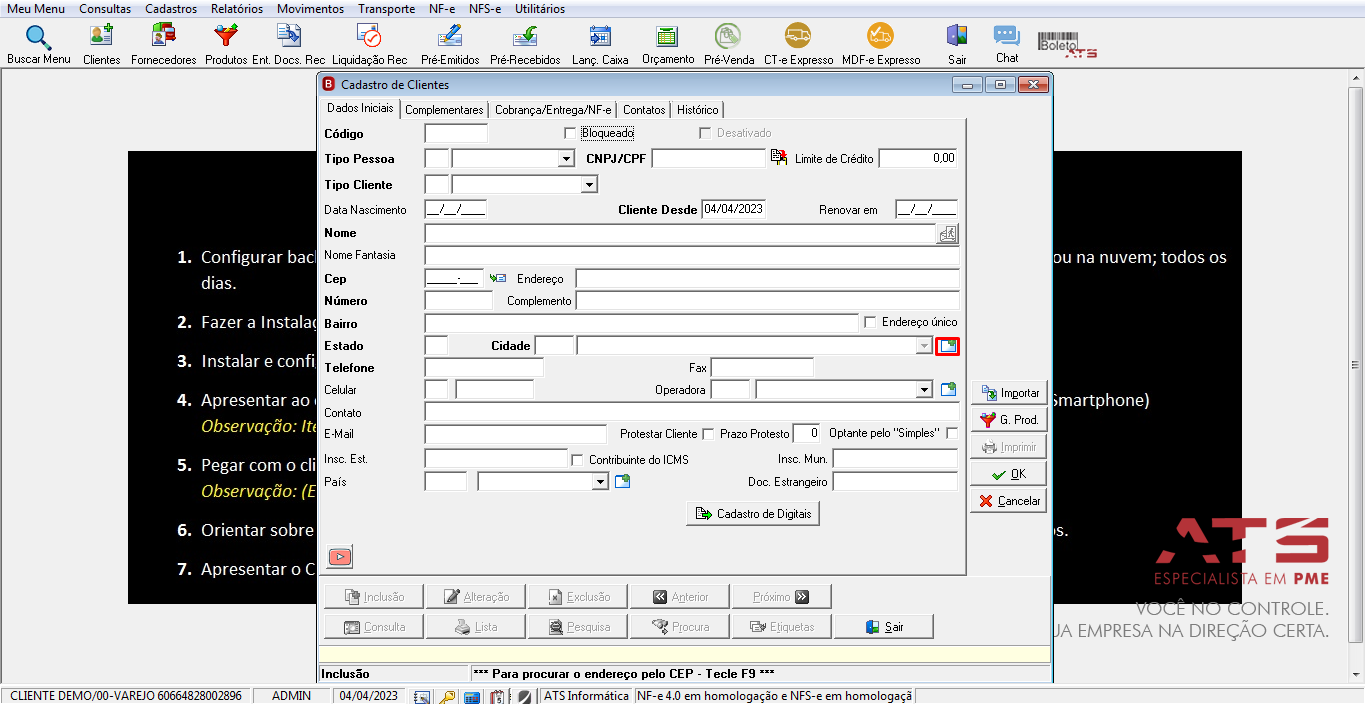Click the Cancelar button
Screen dimensions: 1365x704
(x=1009, y=501)
